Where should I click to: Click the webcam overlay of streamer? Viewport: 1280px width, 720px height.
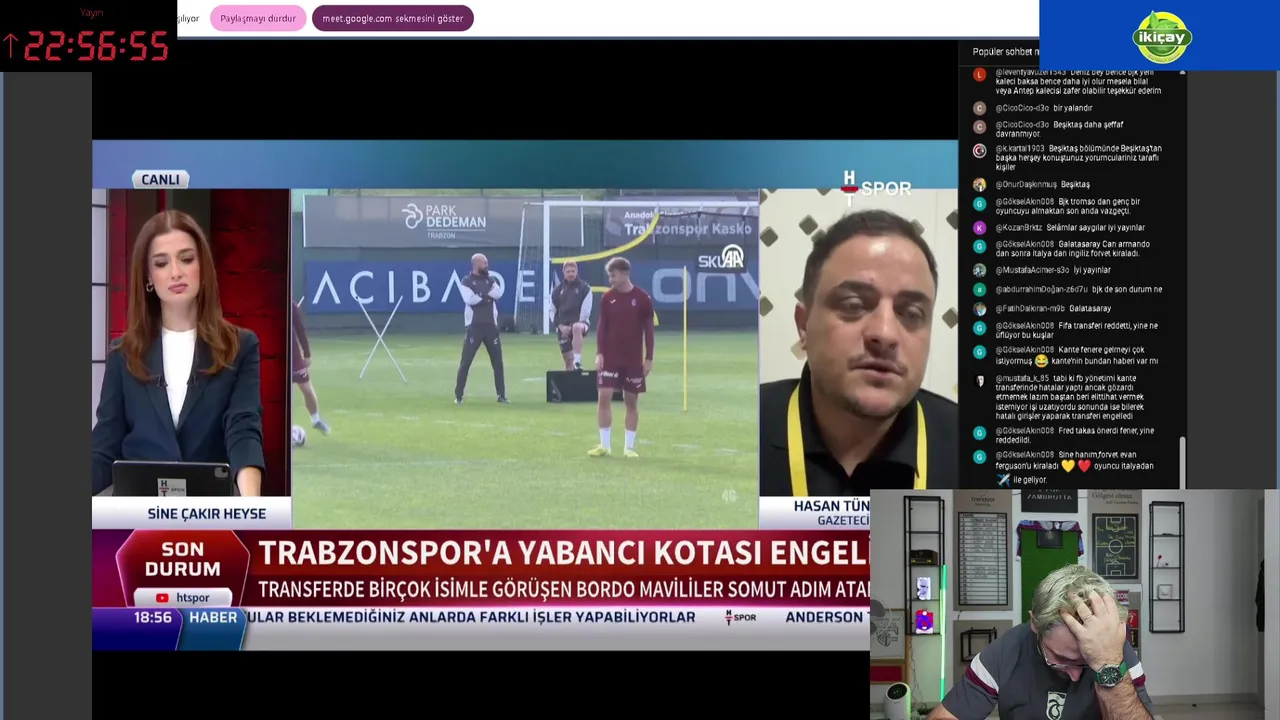point(1074,604)
